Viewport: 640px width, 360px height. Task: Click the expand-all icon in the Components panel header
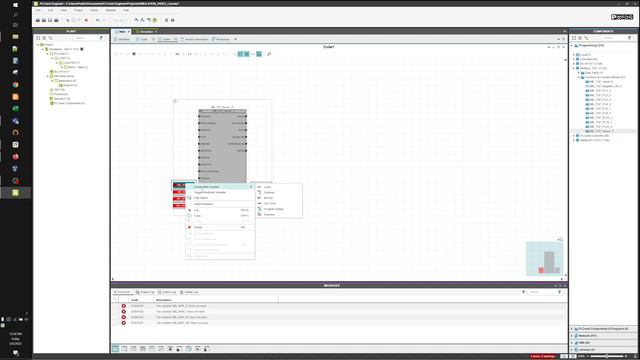573,38
